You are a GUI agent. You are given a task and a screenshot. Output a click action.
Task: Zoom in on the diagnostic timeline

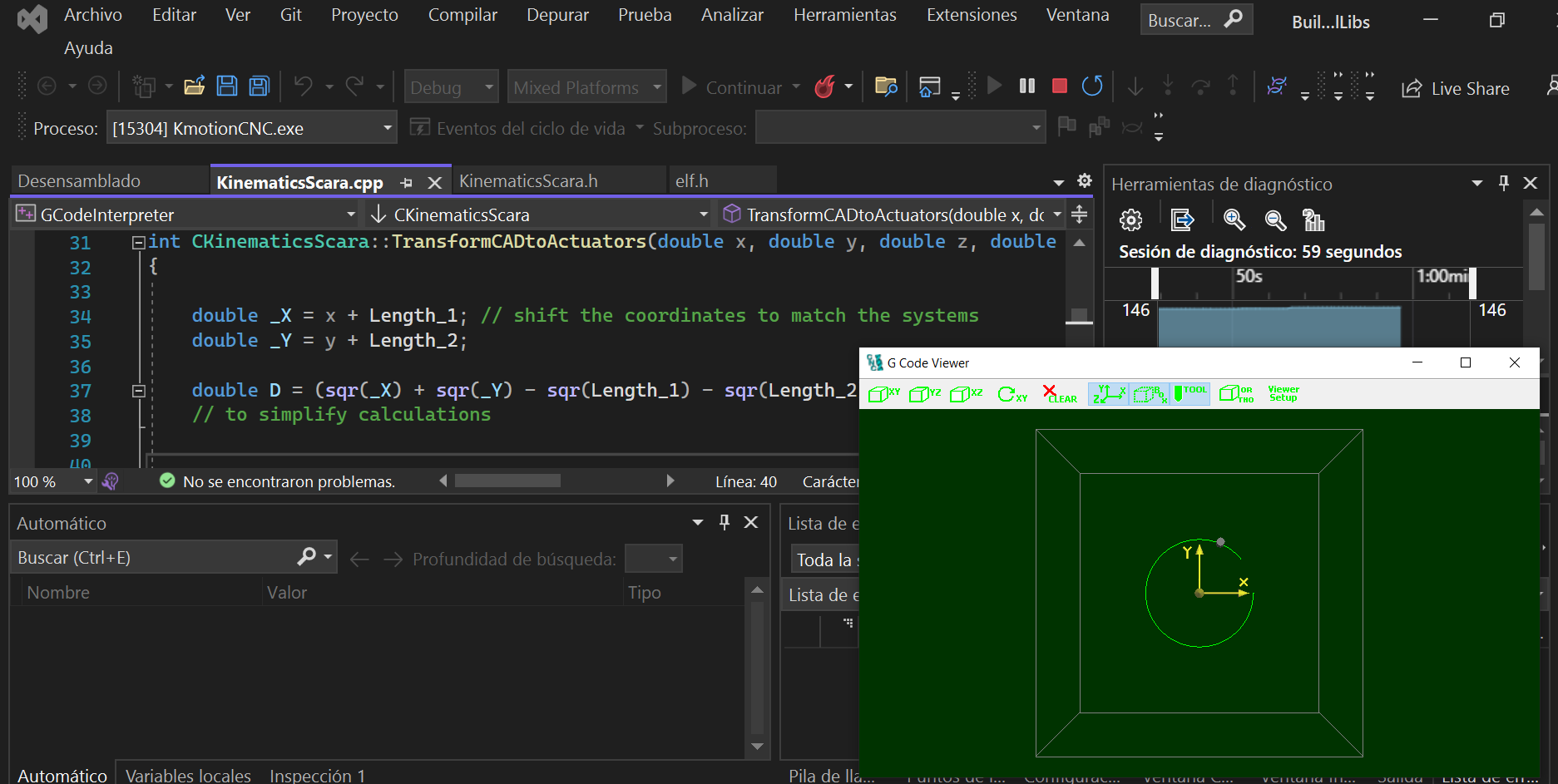[x=1234, y=220]
